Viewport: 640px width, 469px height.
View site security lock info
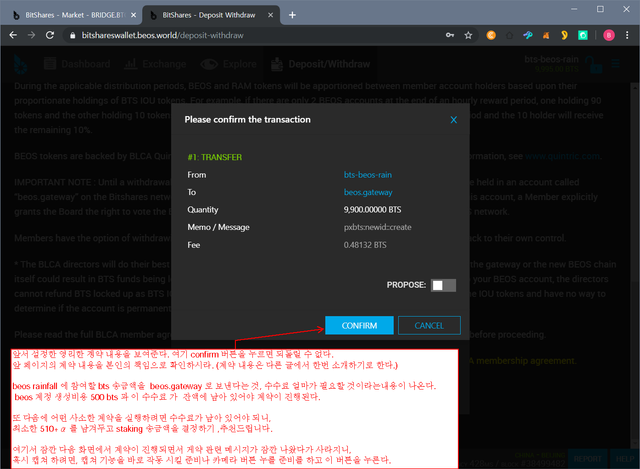[x=73, y=36]
